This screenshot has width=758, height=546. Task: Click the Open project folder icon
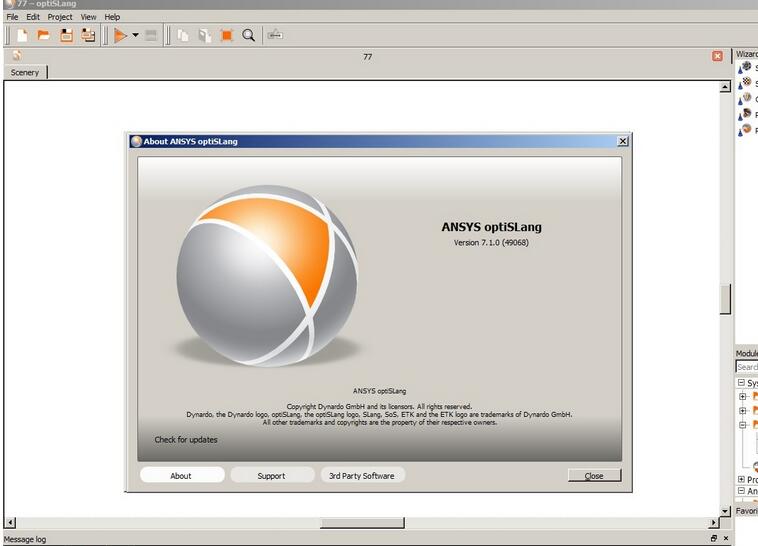[44, 35]
